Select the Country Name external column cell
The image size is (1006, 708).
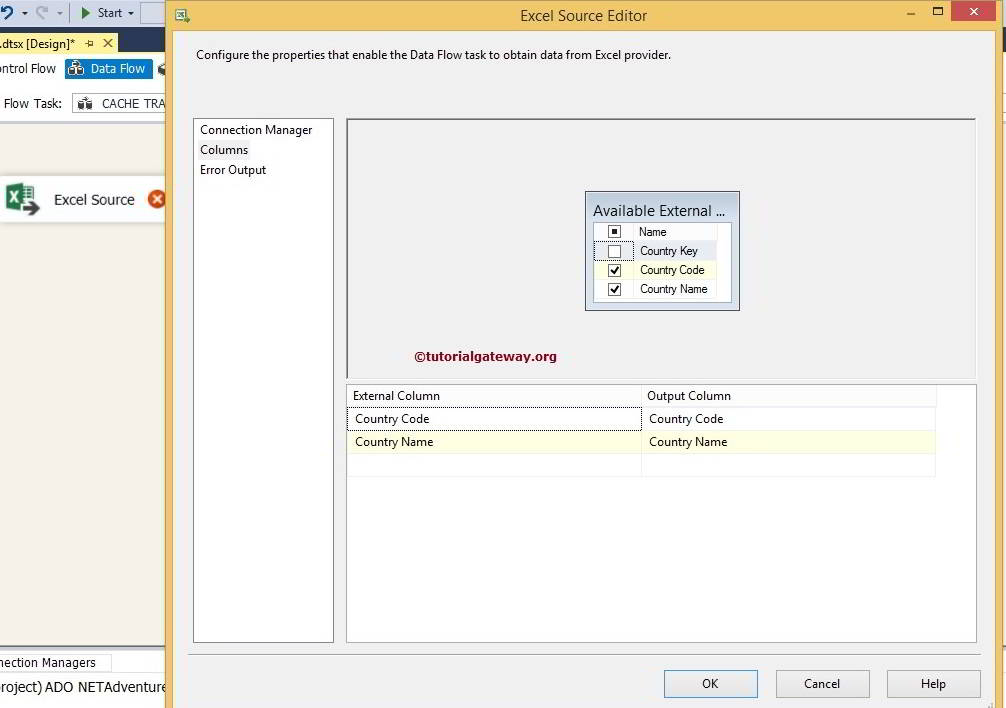494,442
